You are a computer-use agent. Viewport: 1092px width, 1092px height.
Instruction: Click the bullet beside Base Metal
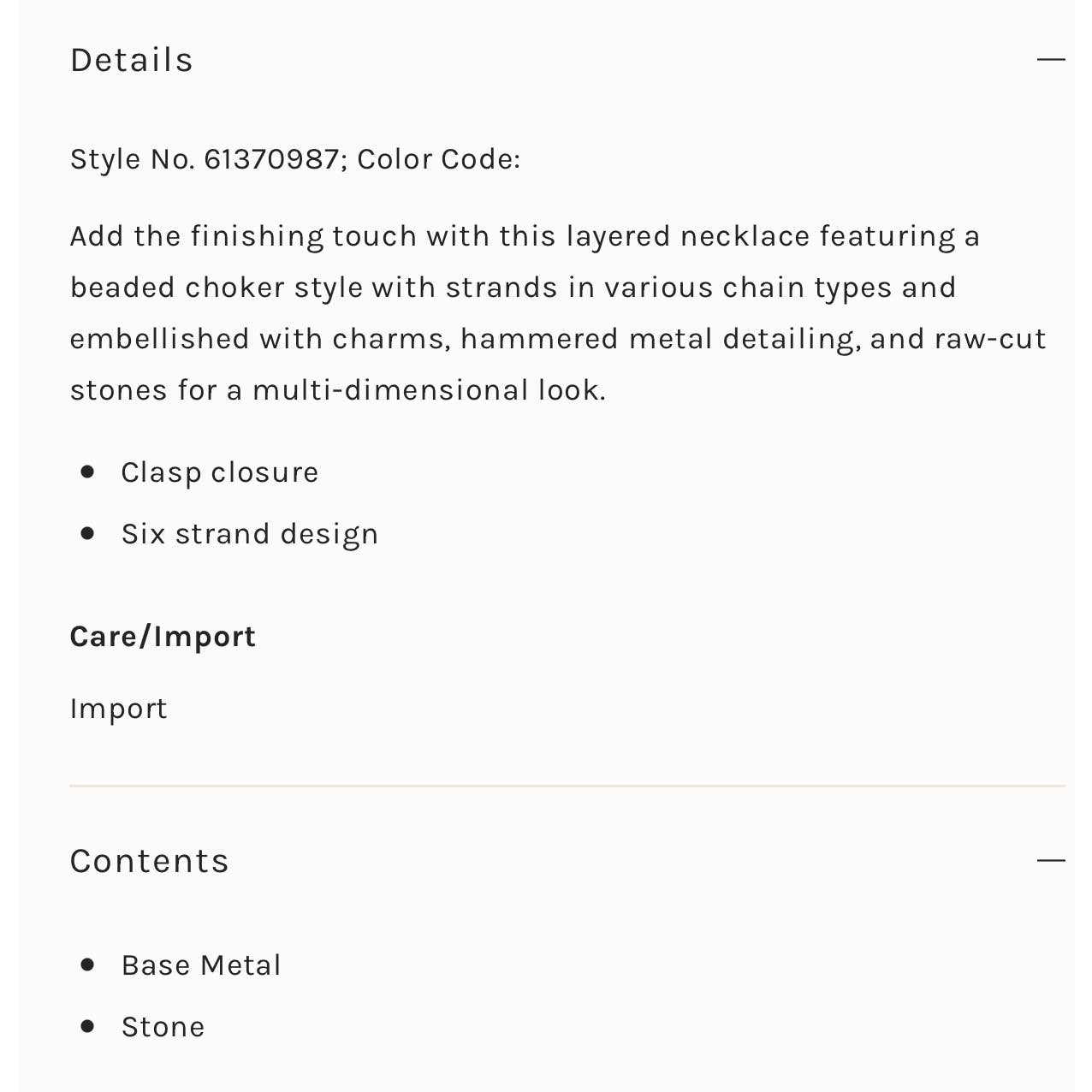pyautogui.click(x=87, y=964)
